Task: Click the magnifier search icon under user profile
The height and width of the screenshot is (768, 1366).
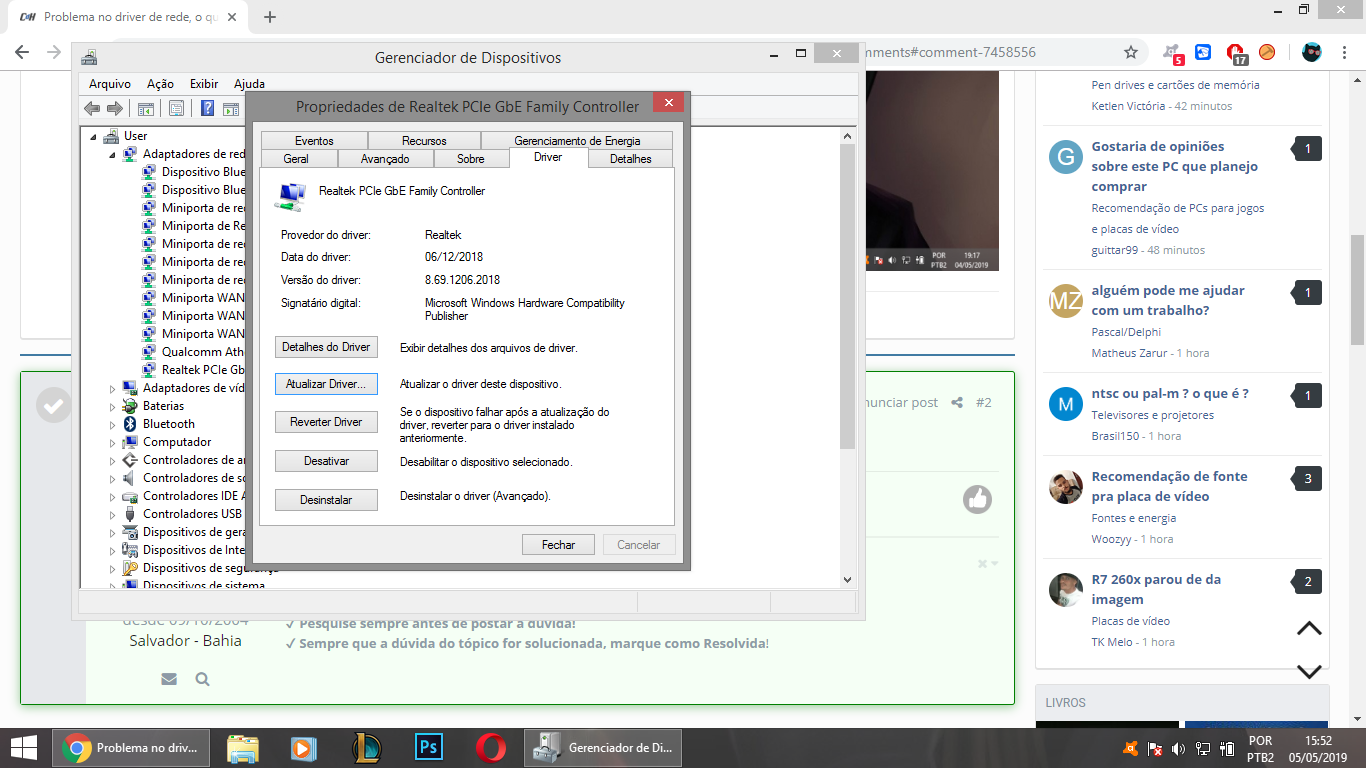Action: pos(202,679)
